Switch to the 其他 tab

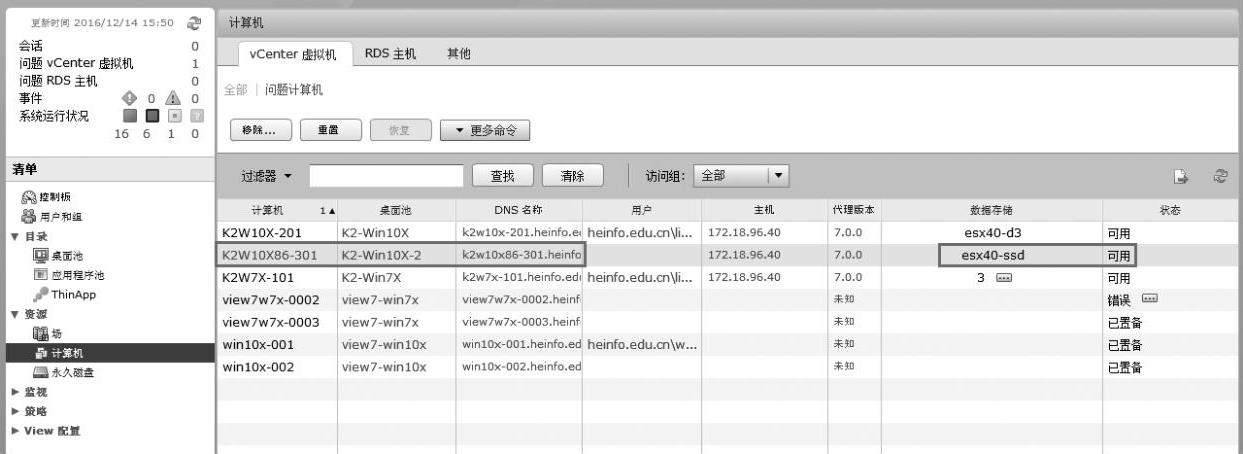(x=458, y=53)
